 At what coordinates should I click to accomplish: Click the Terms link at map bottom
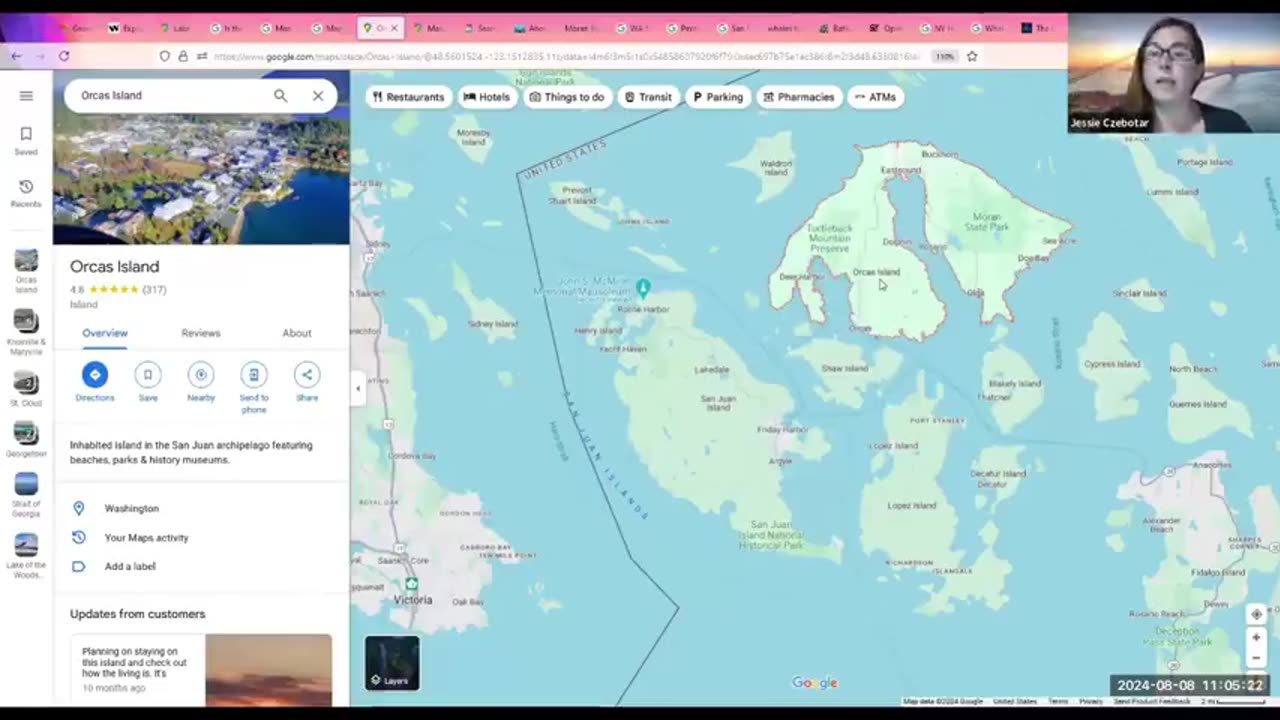1058,702
